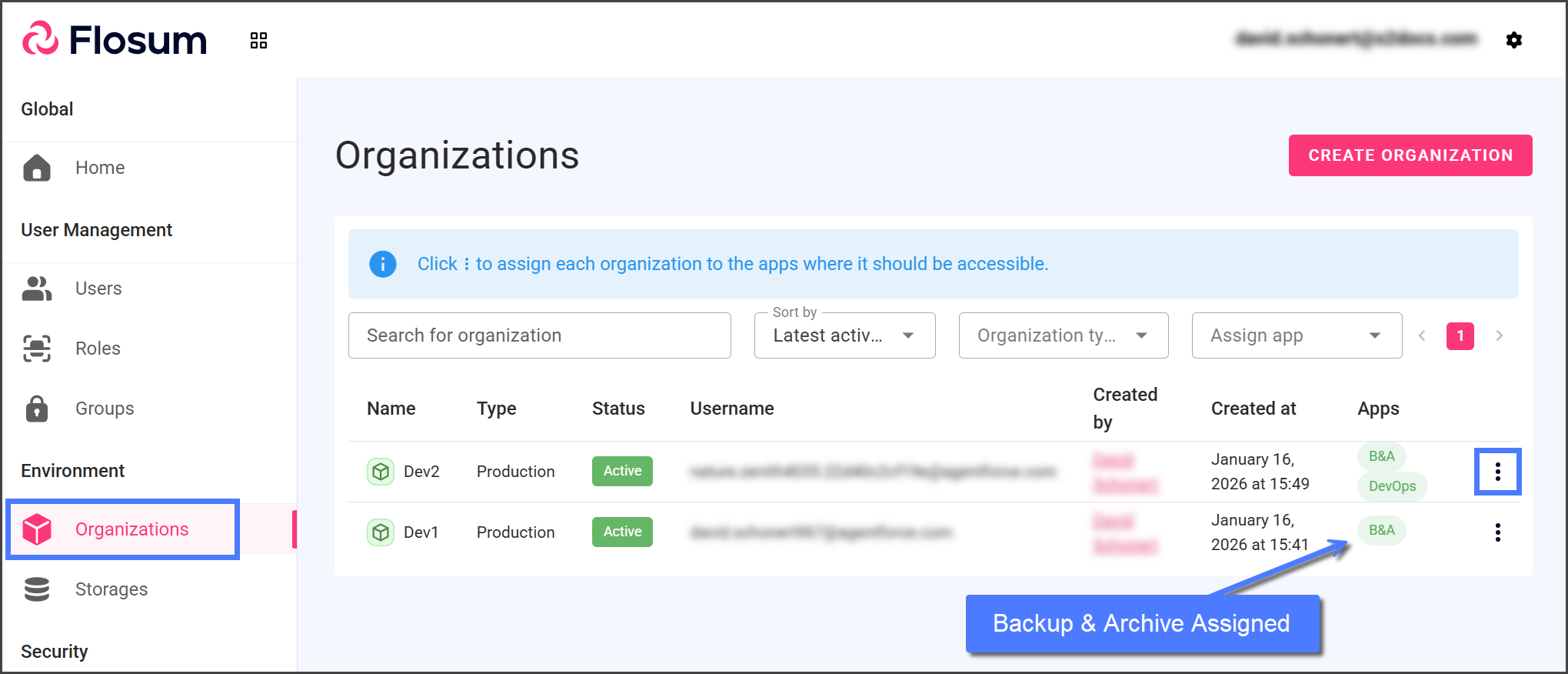1568x674 pixels.
Task: Click the blue info icon in banner
Action: (383, 264)
